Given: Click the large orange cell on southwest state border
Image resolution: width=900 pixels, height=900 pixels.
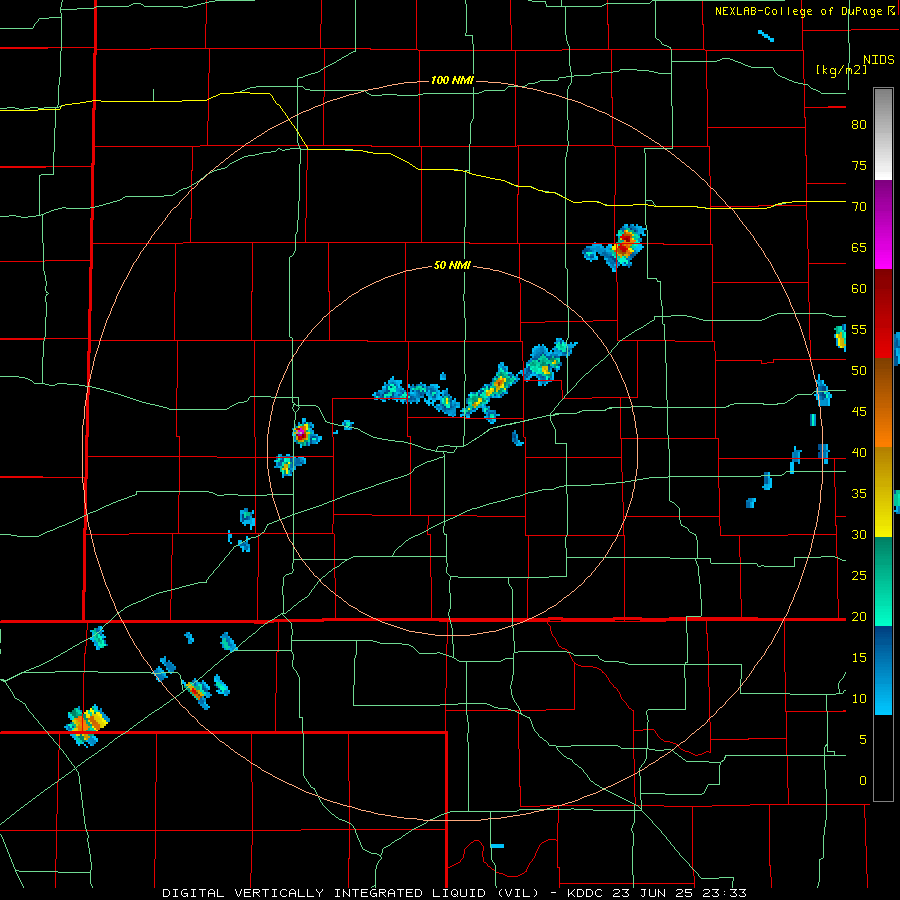Looking at the screenshot, I should click(x=87, y=724).
